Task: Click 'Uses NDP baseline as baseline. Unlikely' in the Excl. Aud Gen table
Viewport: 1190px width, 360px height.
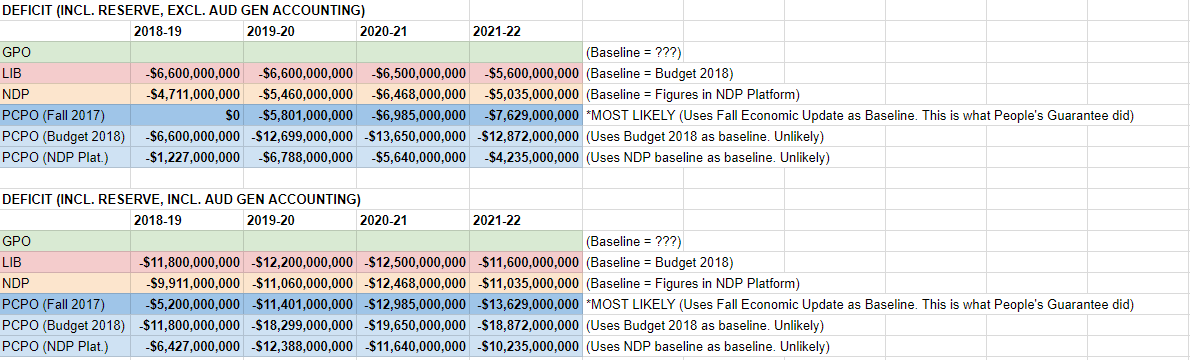Action: (x=707, y=158)
